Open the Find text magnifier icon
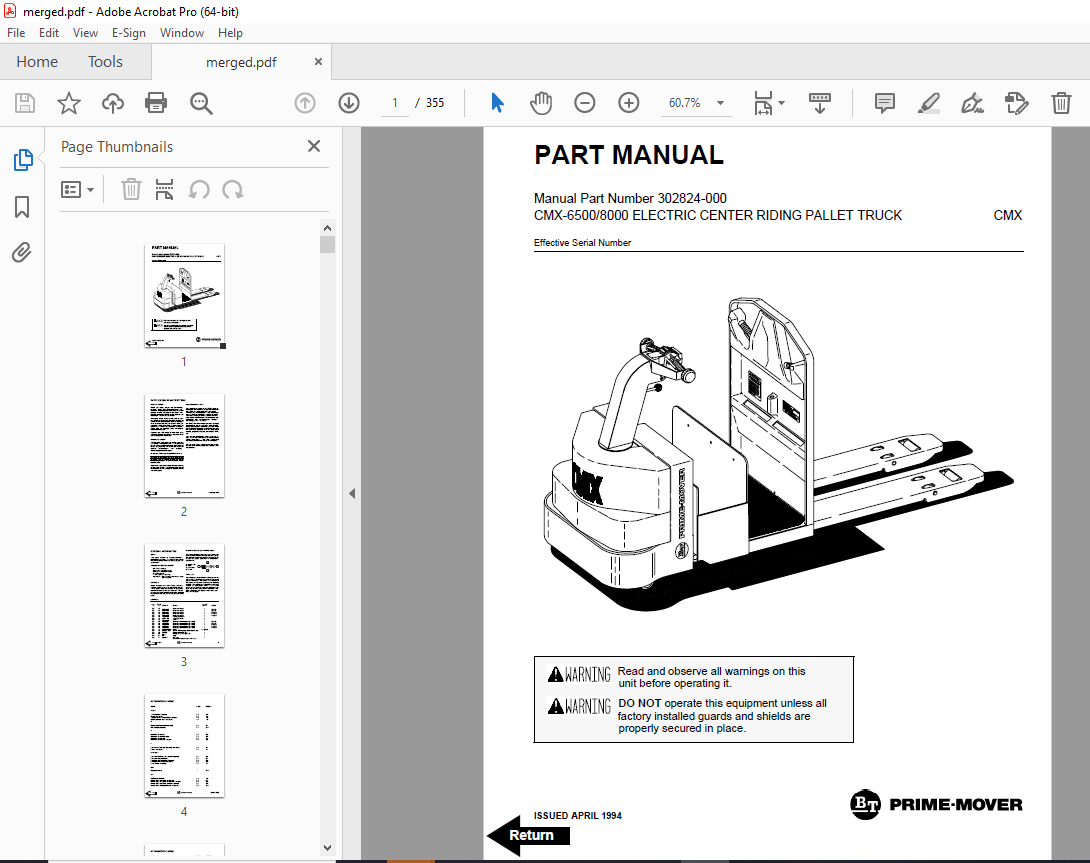Image resolution: width=1090 pixels, height=863 pixels. (201, 103)
